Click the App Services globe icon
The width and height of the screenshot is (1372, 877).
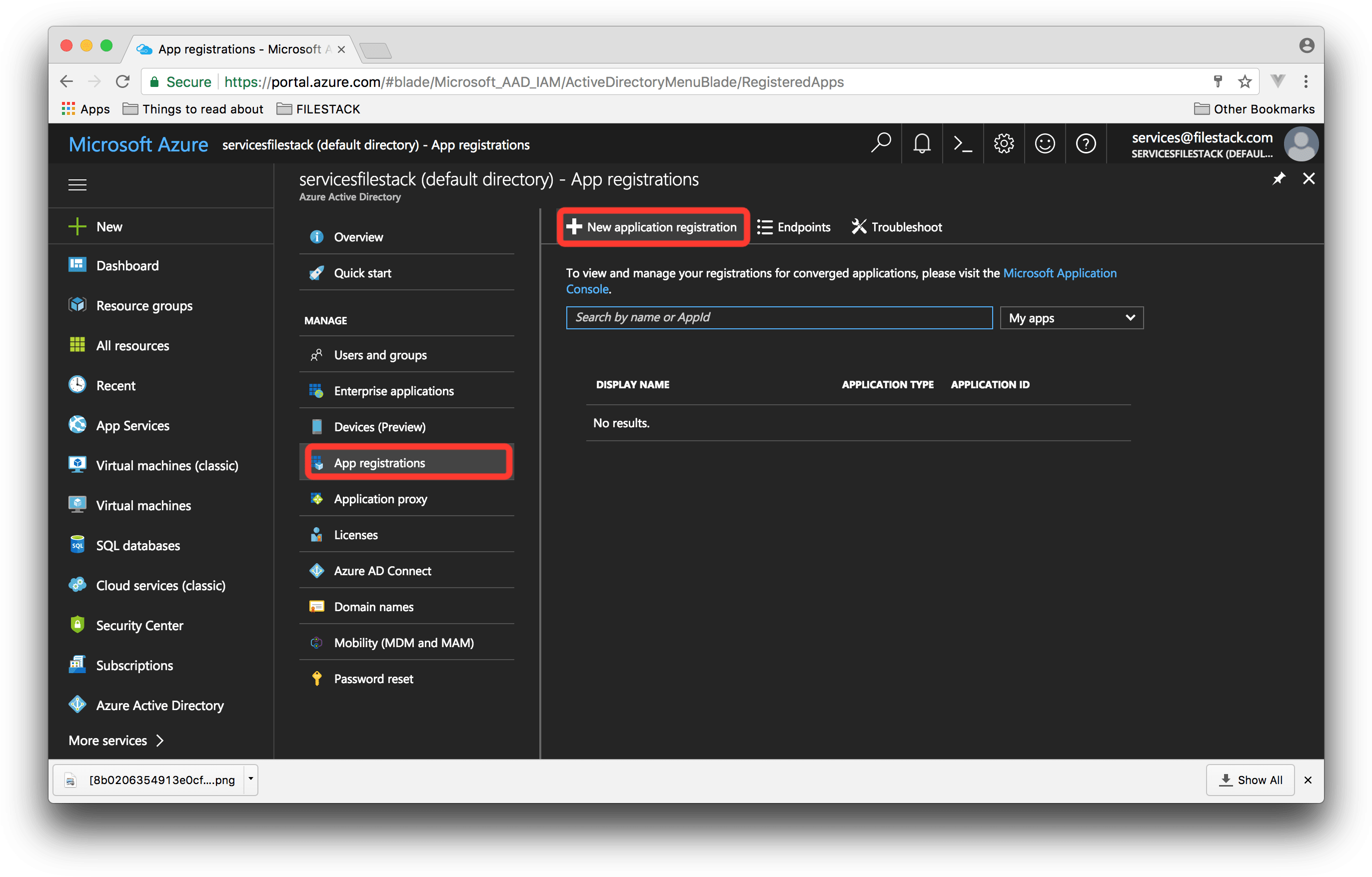[x=77, y=424]
